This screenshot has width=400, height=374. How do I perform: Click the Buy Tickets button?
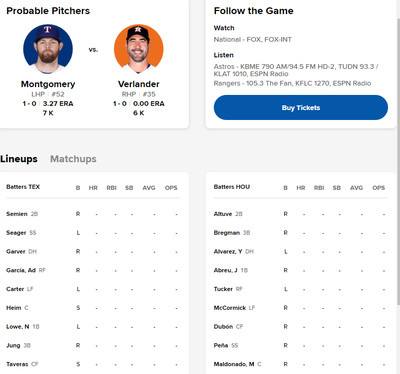(301, 108)
